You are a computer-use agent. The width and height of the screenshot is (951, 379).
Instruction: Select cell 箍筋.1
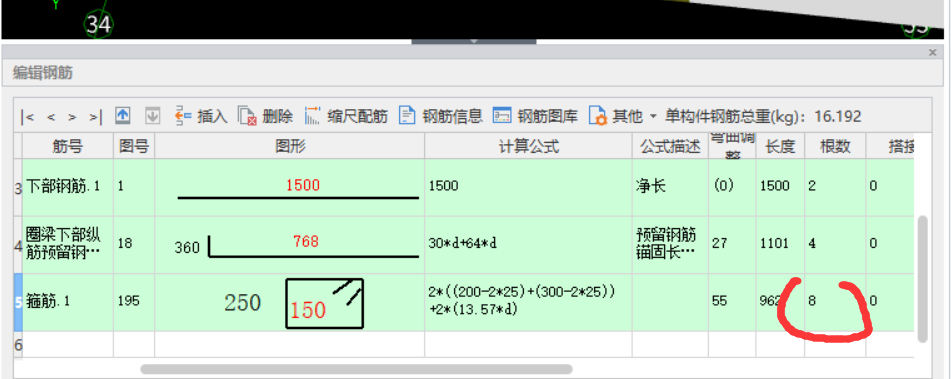pos(67,303)
